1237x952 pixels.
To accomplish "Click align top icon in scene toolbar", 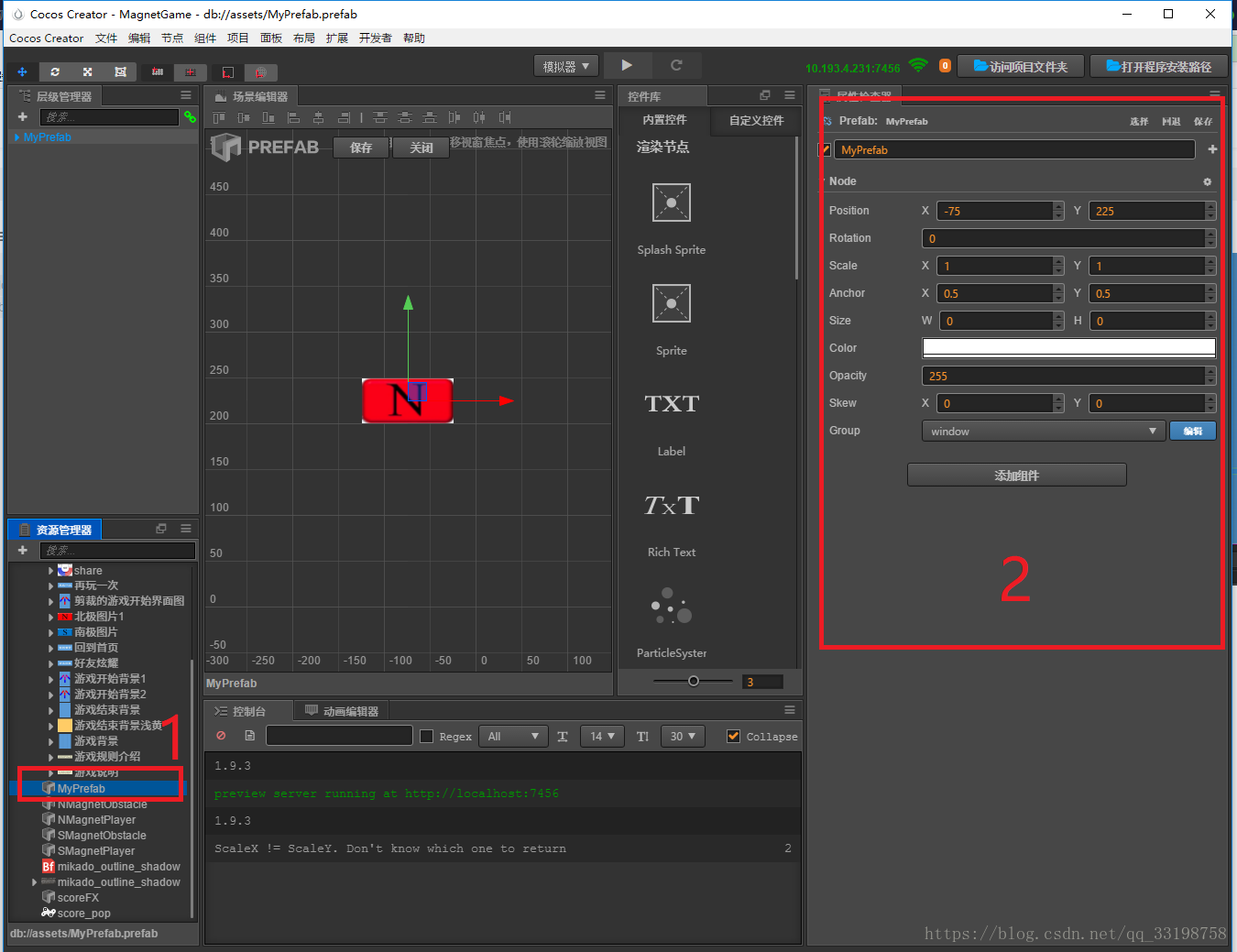I will point(219,117).
